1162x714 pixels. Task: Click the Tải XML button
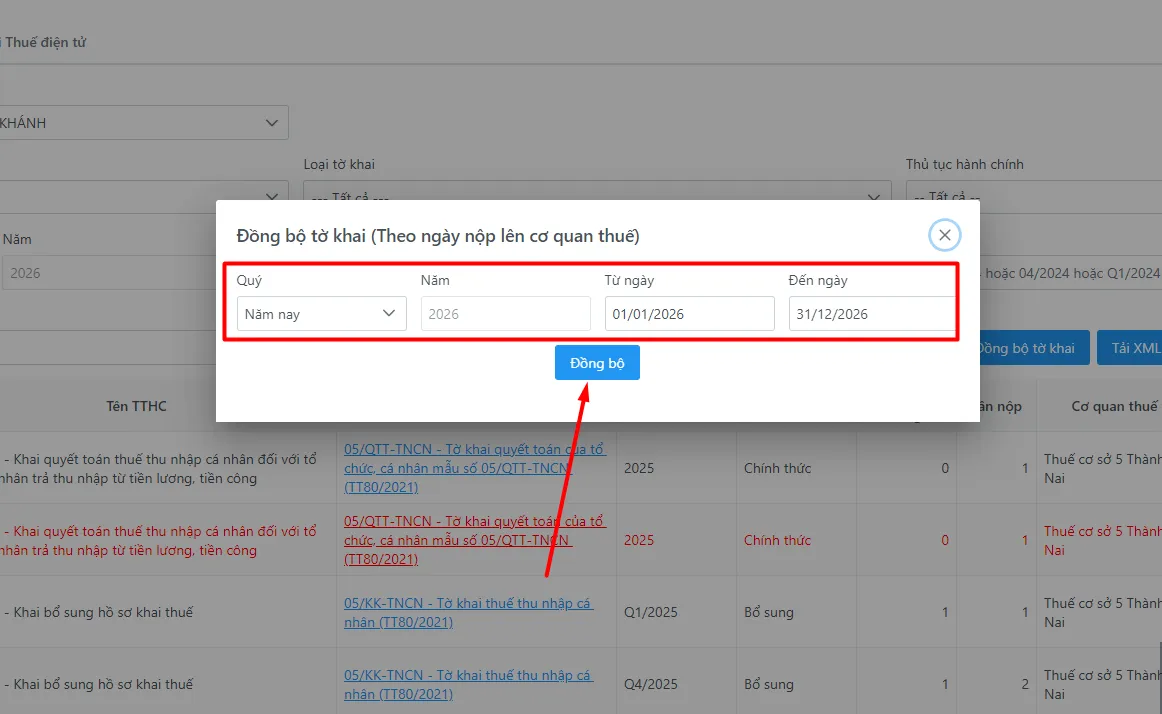[1131, 348]
